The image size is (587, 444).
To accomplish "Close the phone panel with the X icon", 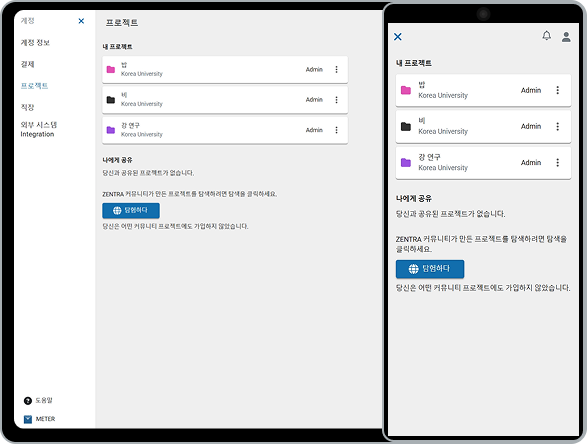I will click(x=398, y=37).
